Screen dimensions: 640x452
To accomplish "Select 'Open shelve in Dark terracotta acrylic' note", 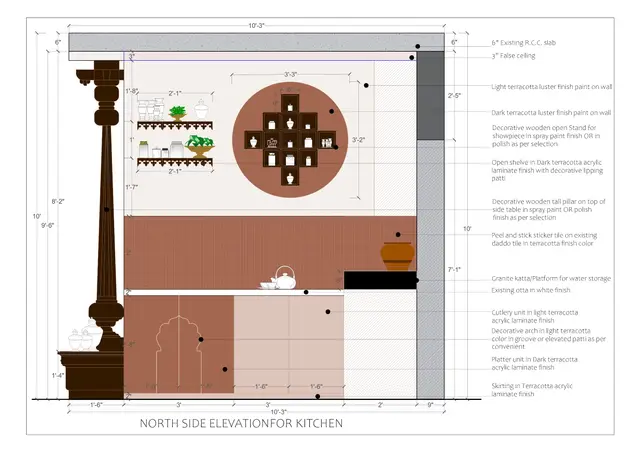I will [547, 170].
